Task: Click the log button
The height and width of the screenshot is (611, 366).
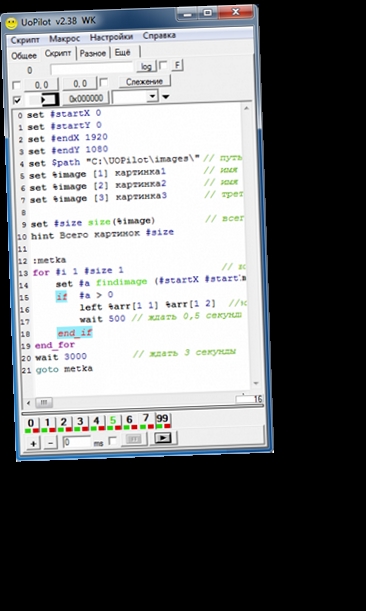Action: point(146,67)
